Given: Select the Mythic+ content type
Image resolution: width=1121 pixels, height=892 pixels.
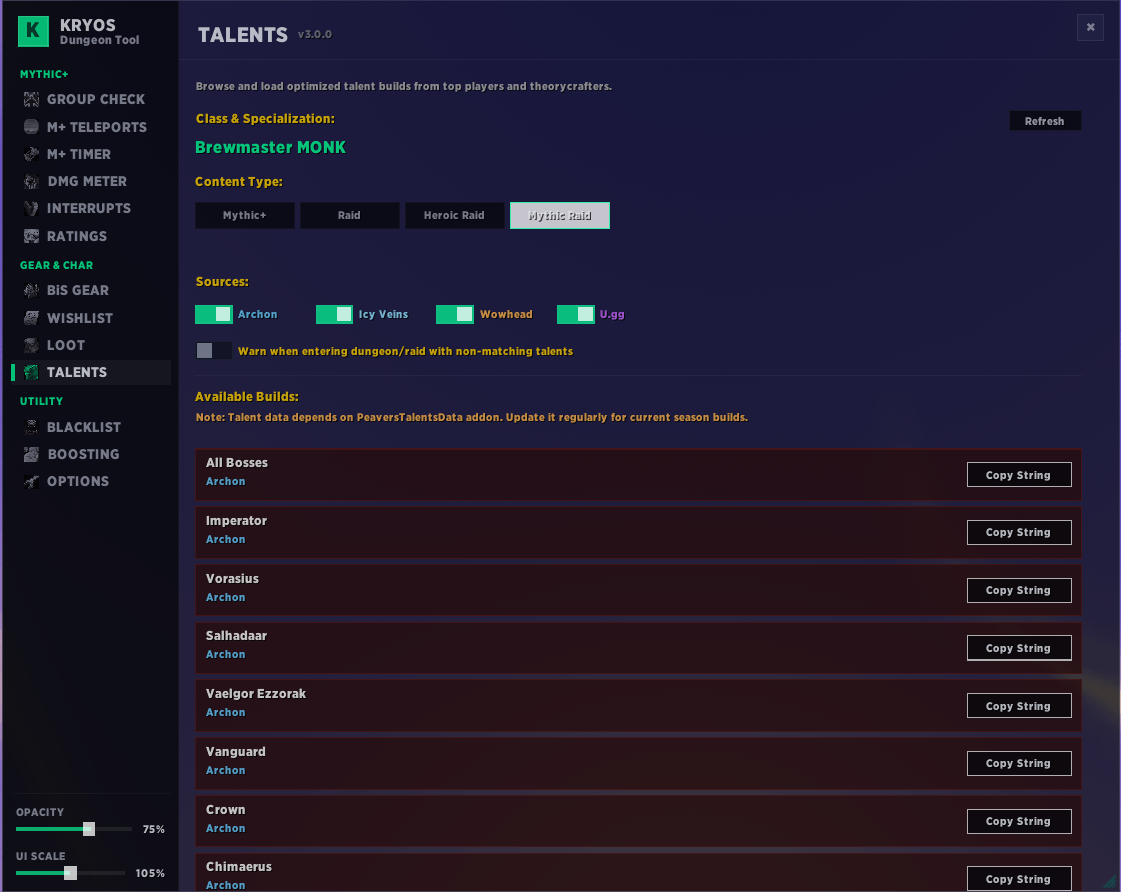Looking at the screenshot, I should tap(245, 215).
